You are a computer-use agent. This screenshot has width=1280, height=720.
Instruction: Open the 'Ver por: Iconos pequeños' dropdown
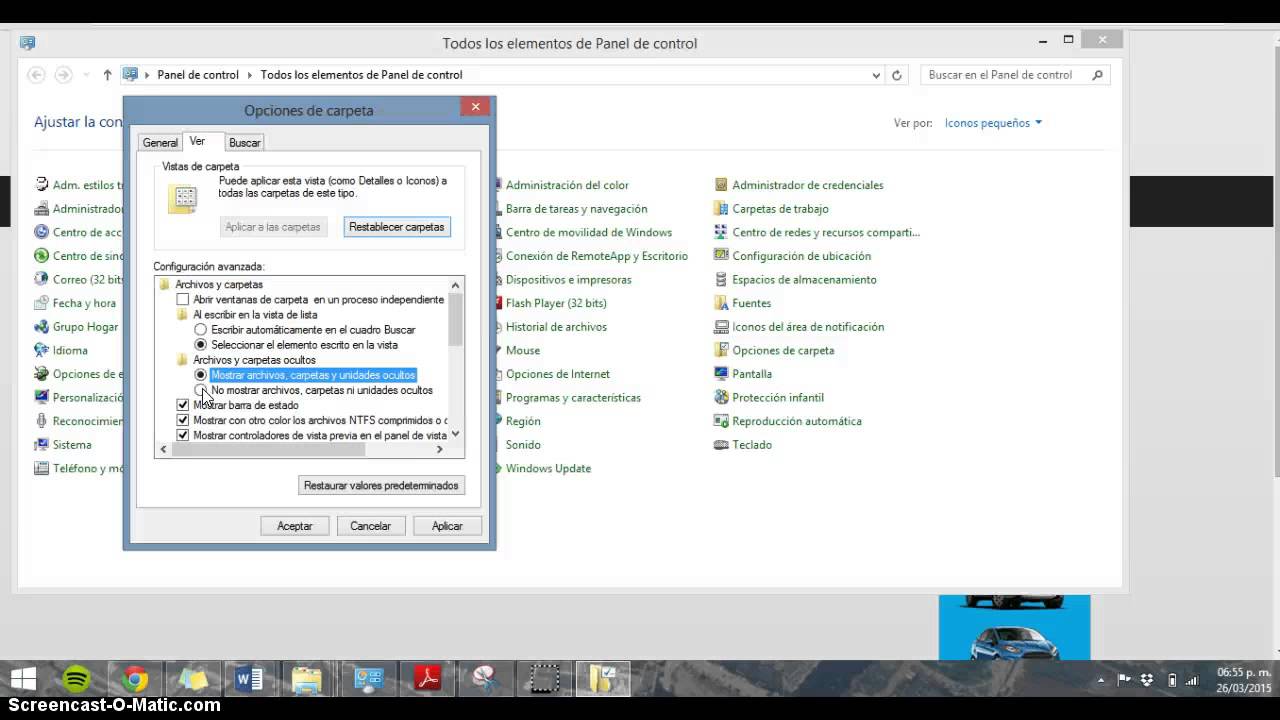[x=993, y=123]
